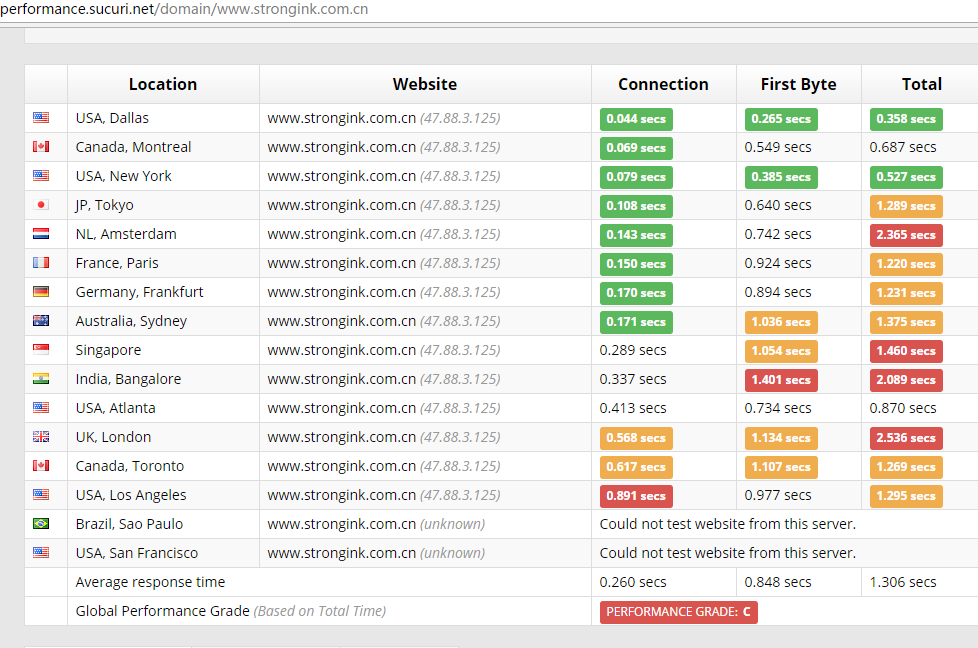The height and width of the screenshot is (648, 978).
Task: Click the Australia flag in Sydney row
Action: click(x=41, y=321)
